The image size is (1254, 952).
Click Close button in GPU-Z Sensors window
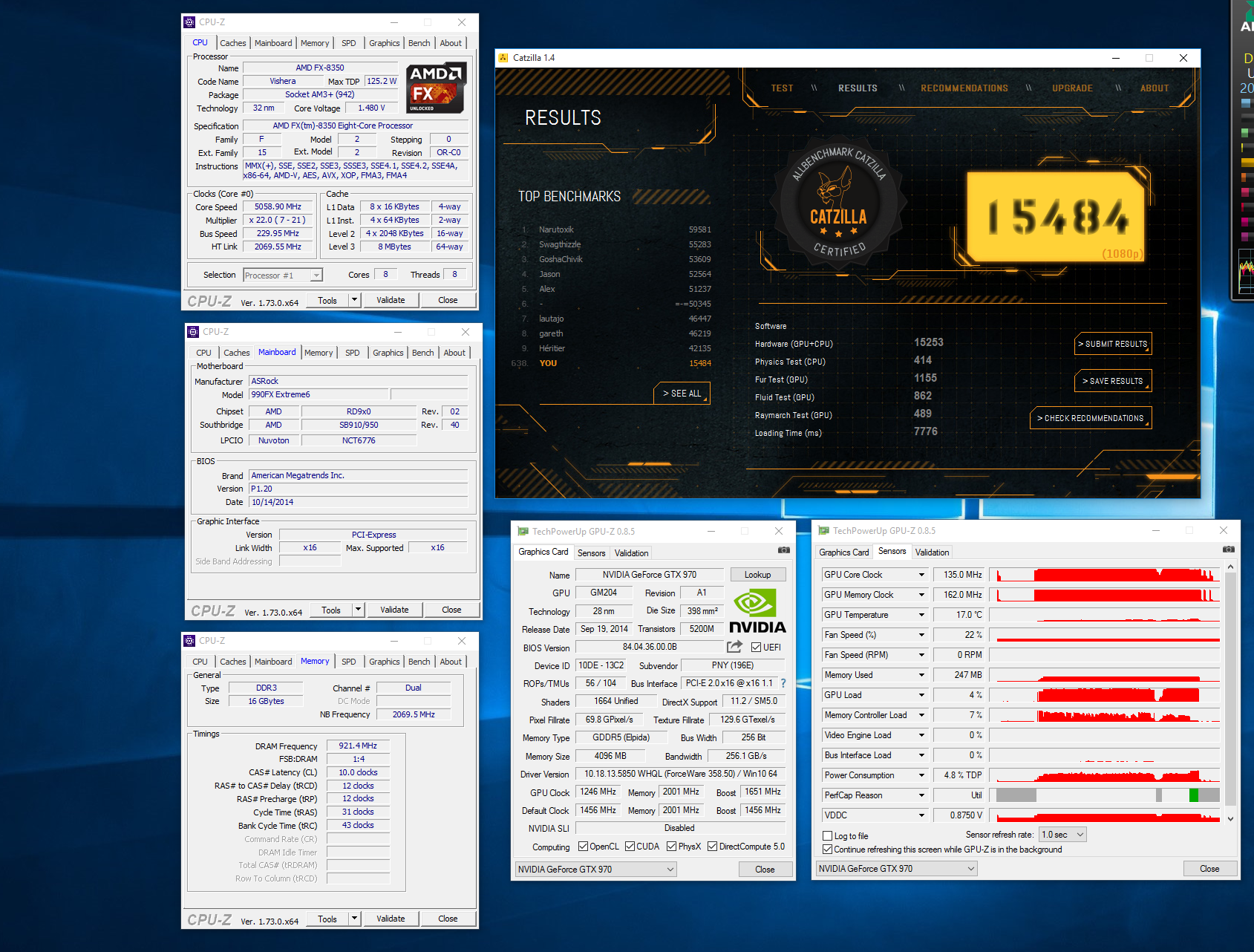point(1209,869)
